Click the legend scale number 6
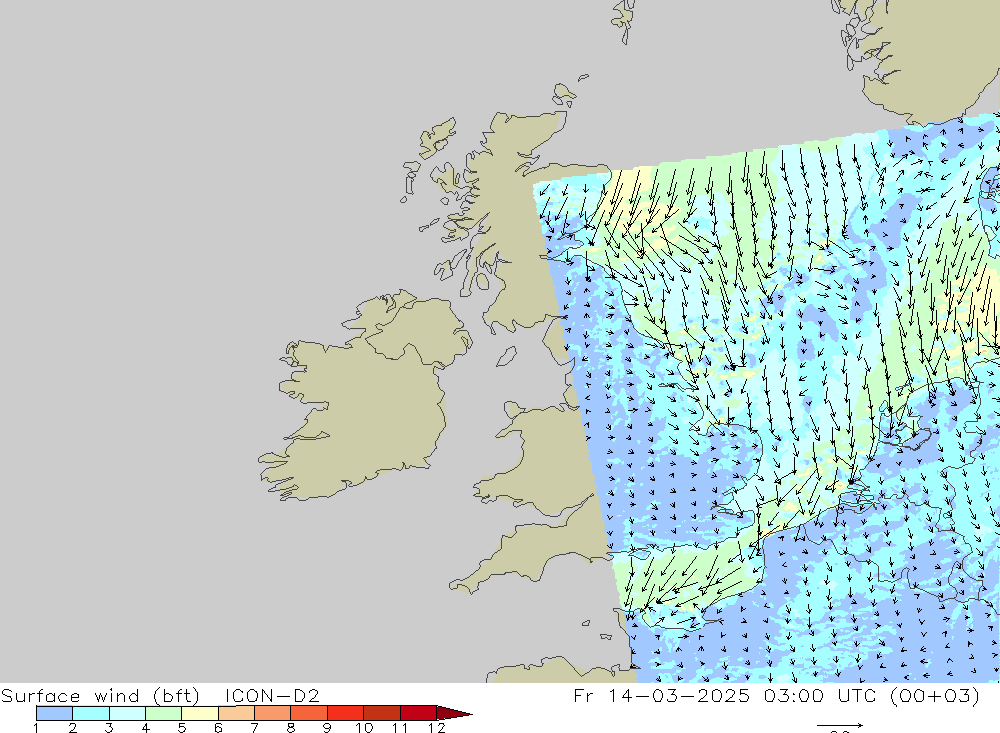Image resolution: width=1000 pixels, height=733 pixels. pos(218,728)
